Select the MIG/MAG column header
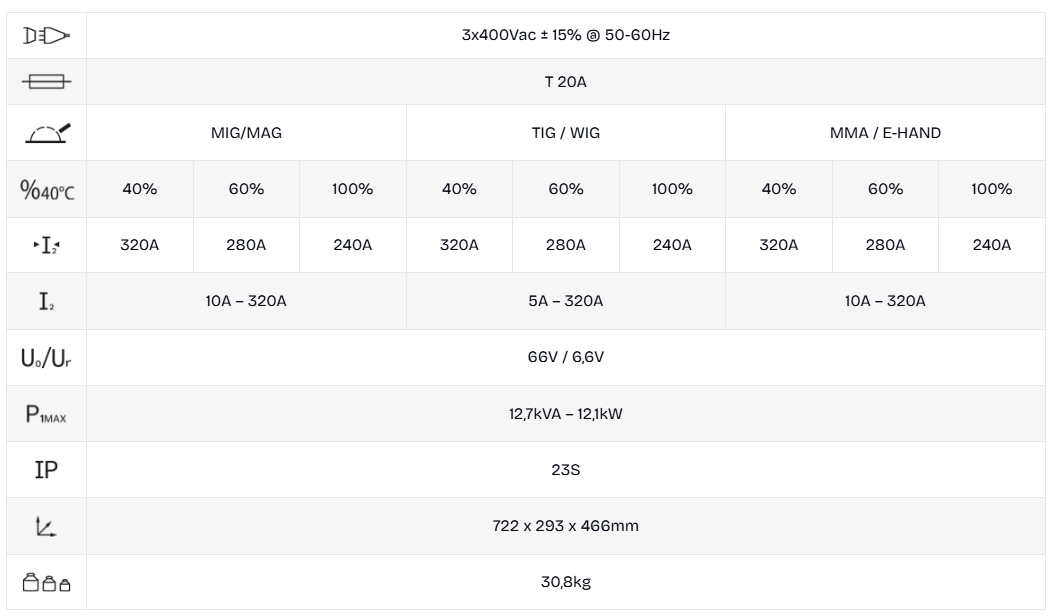 (x=246, y=132)
